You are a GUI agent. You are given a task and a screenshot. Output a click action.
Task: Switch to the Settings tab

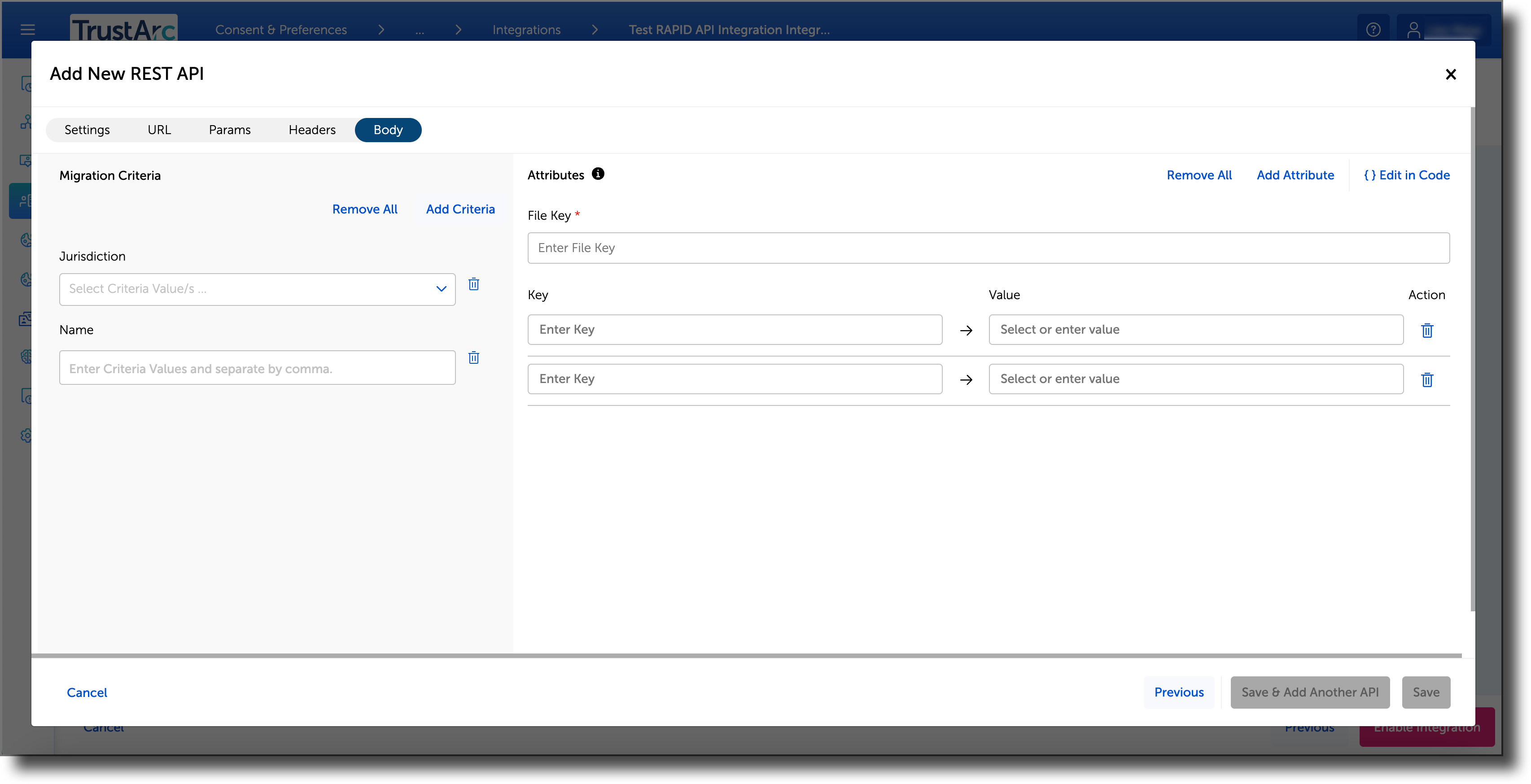click(87, 130)
